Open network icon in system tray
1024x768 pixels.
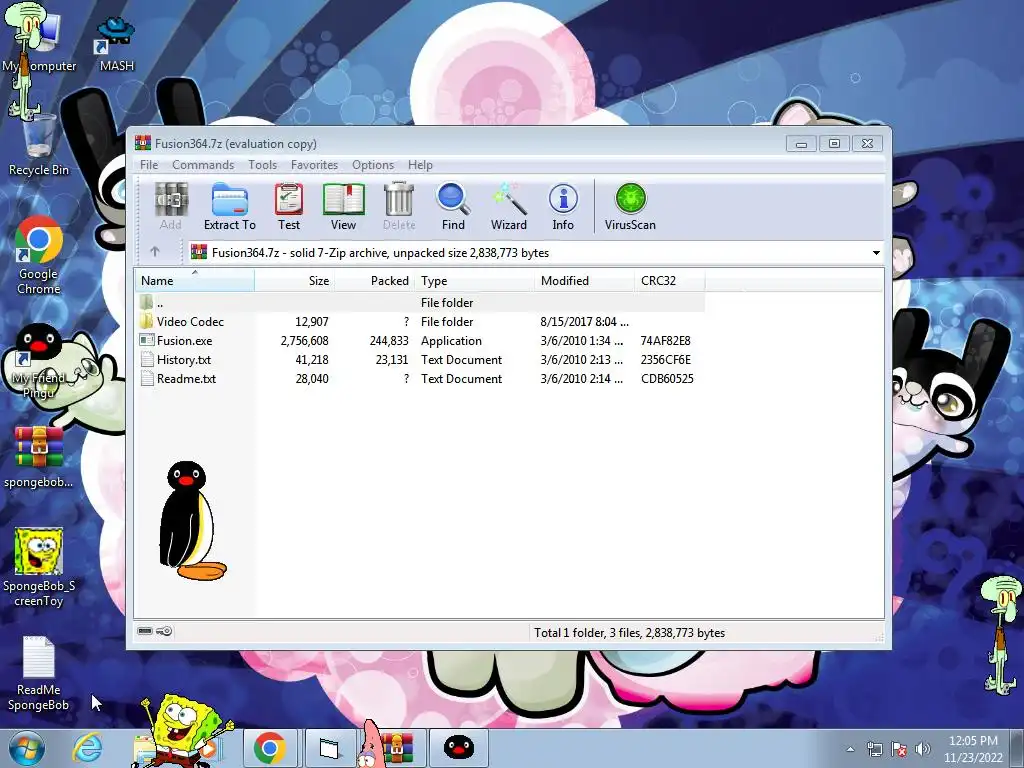pos(874,749)
